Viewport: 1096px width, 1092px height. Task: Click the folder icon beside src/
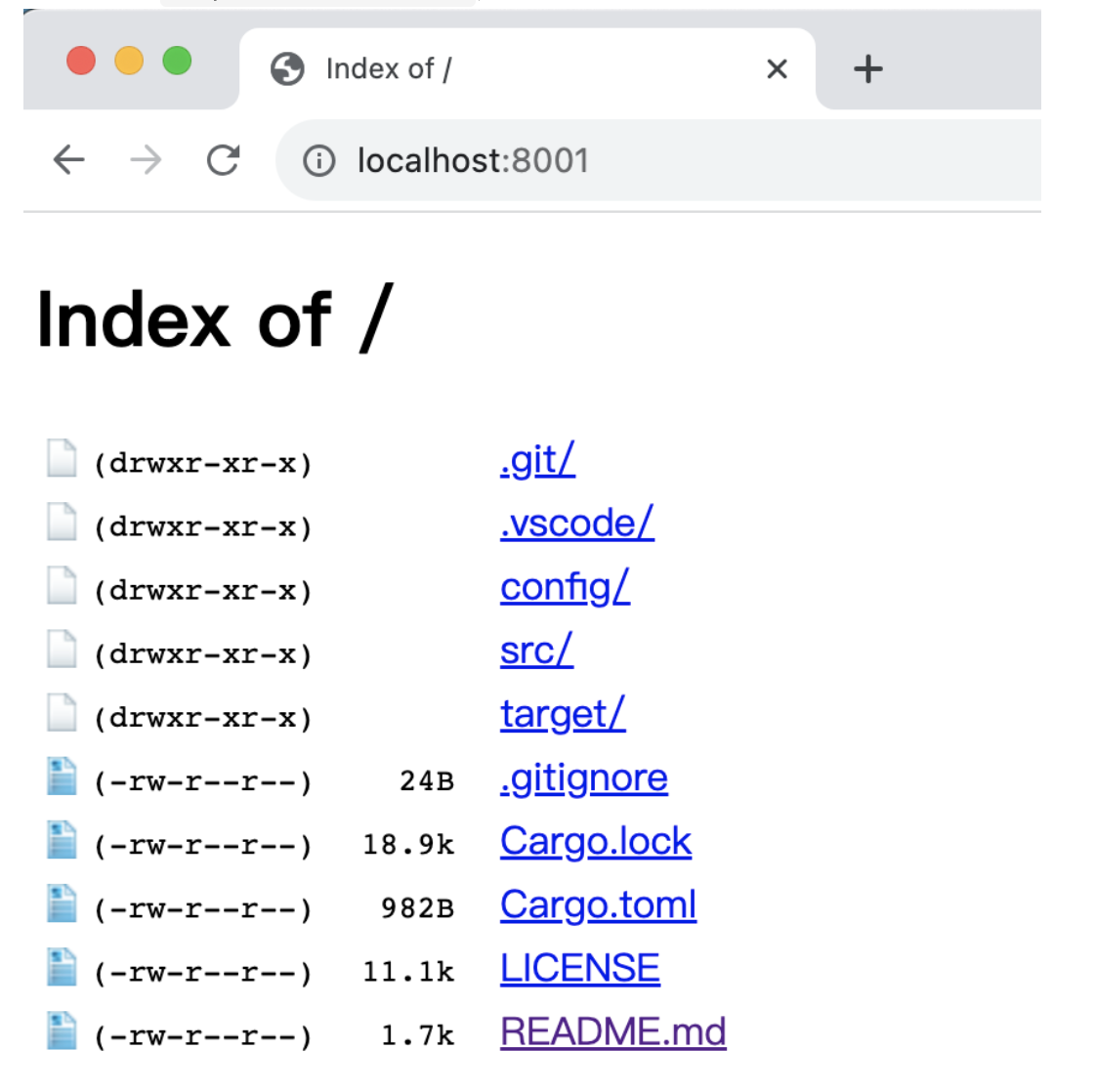tap(62, 650)
